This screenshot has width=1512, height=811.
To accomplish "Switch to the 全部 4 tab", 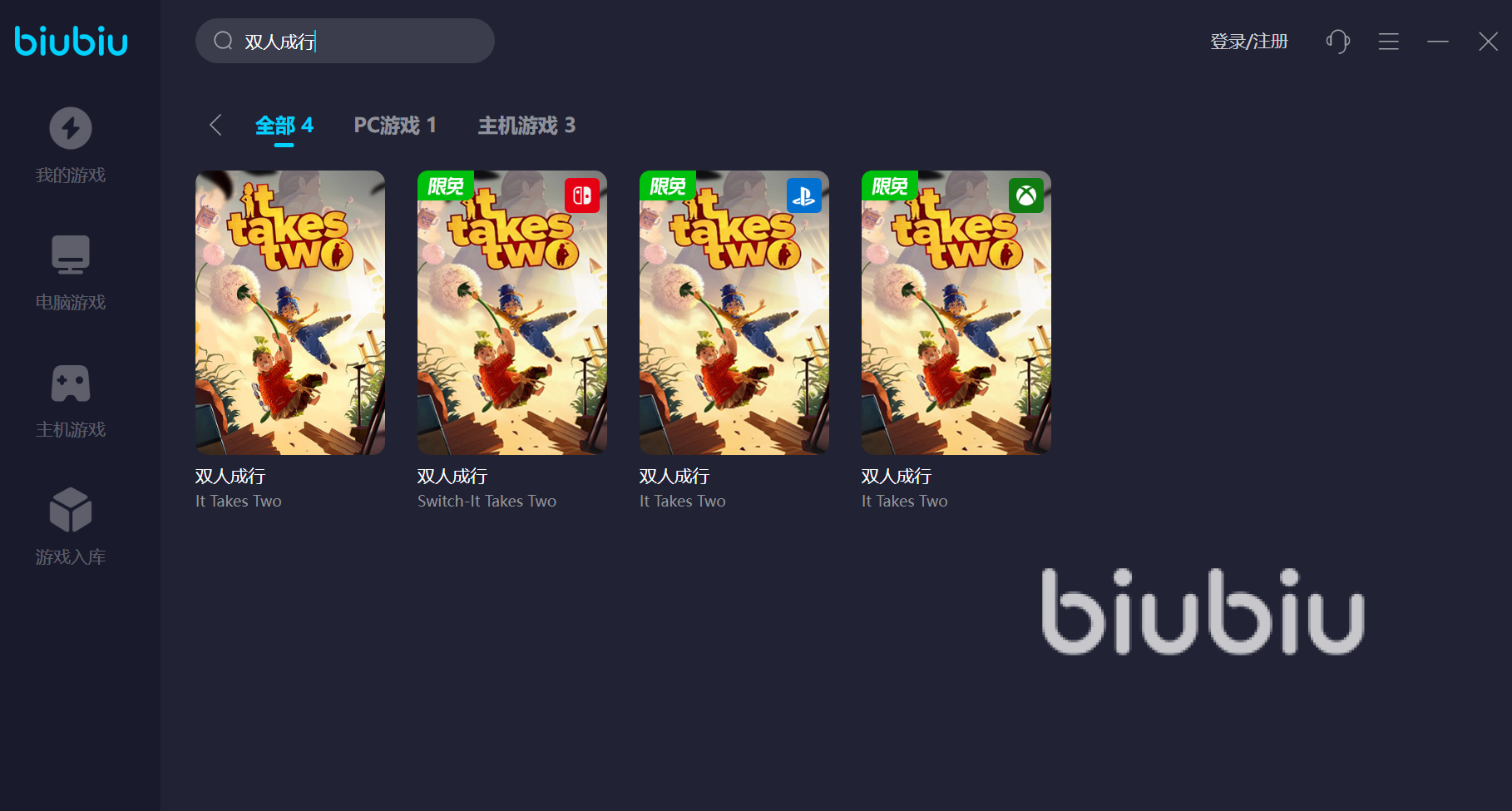I will [x=284, y=126].
